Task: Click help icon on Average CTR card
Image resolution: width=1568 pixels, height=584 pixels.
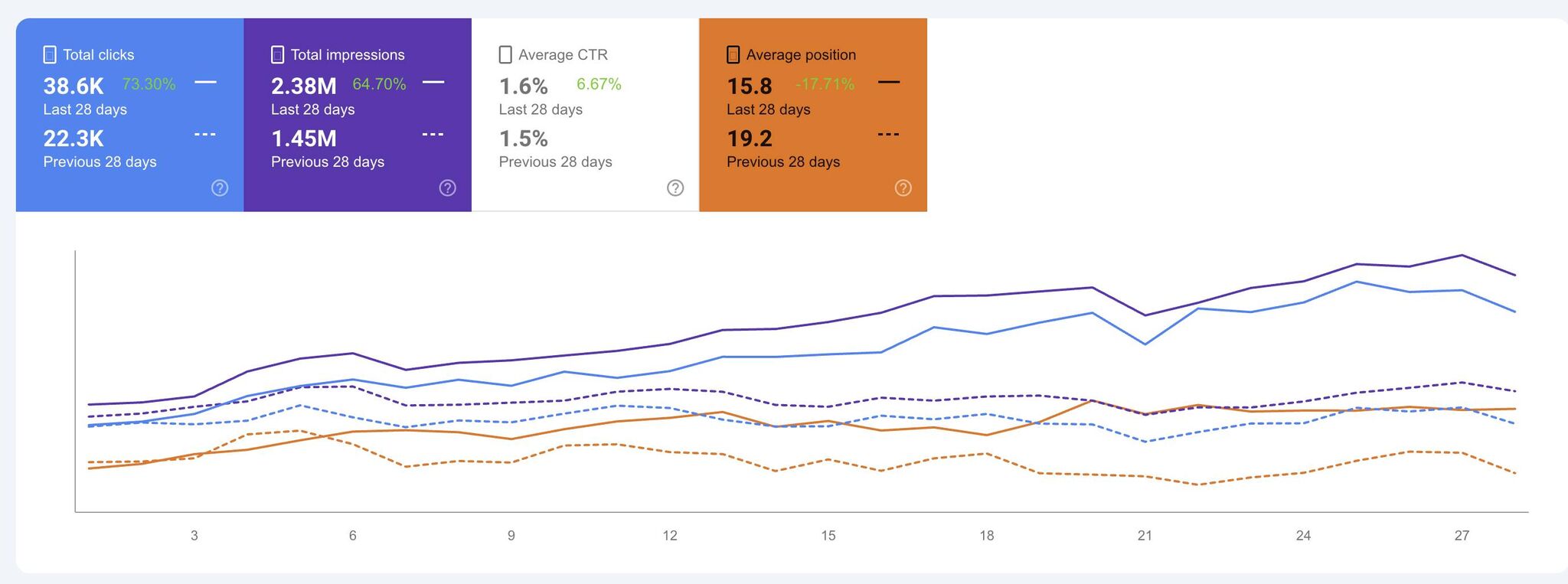Action: [675, 188]
